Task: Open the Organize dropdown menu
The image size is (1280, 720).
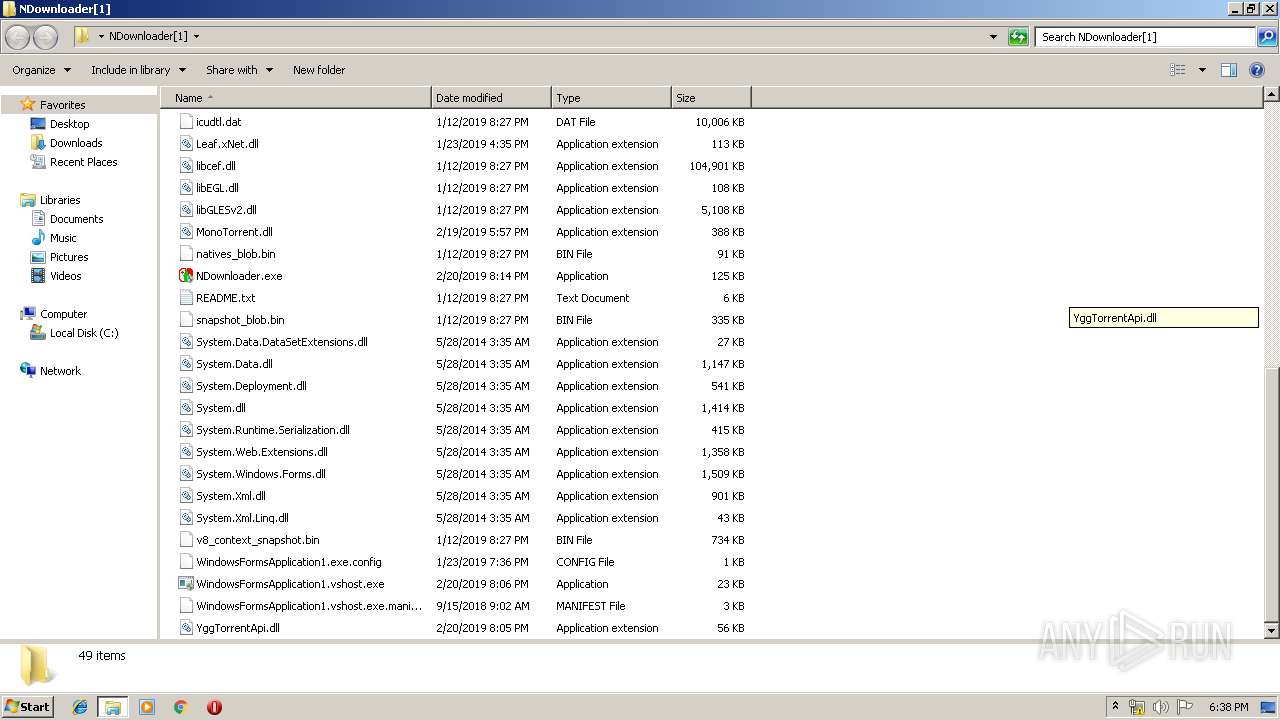Action: coord(41,70)
